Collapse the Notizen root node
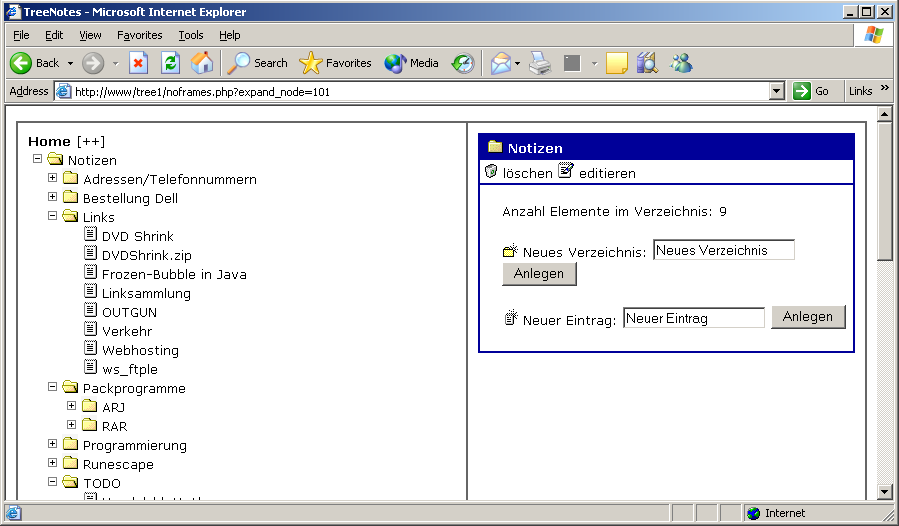Screen dimensions: 899x526 click(x=38, y=158)
